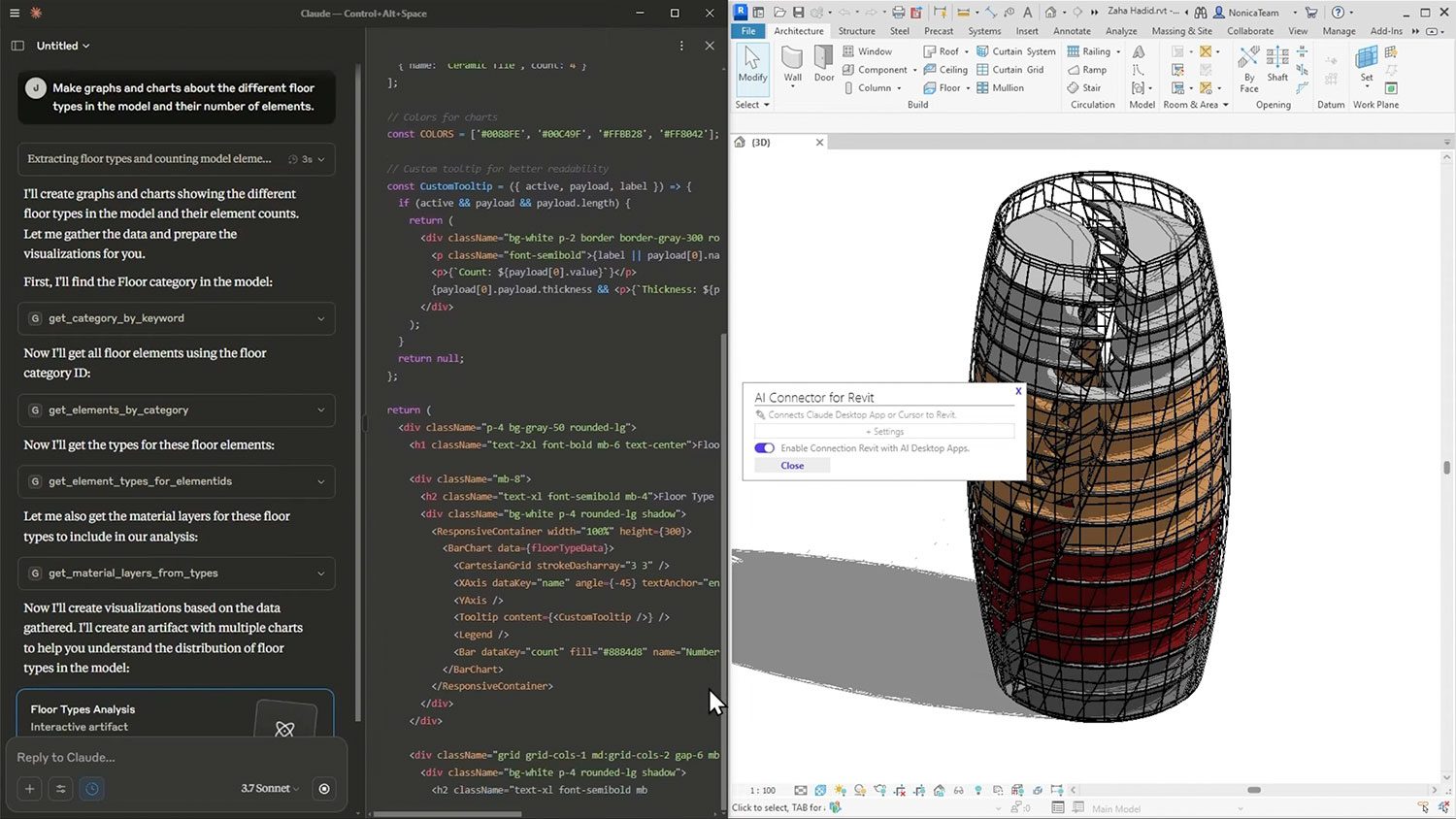The height and width of the screenshot is (819, 1456).
Task: Click Close button in AI Connector dialog
Action: click(x=792, y=466)
